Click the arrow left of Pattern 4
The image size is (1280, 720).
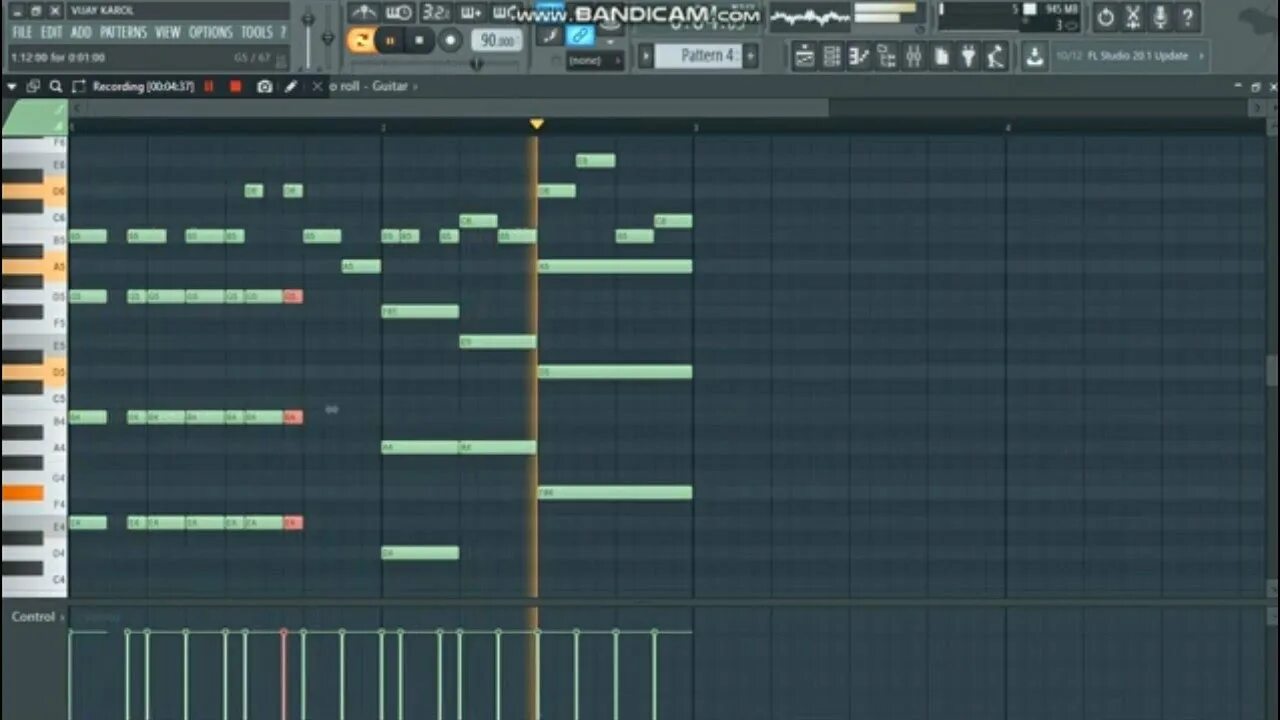click(x=645, y=56)
